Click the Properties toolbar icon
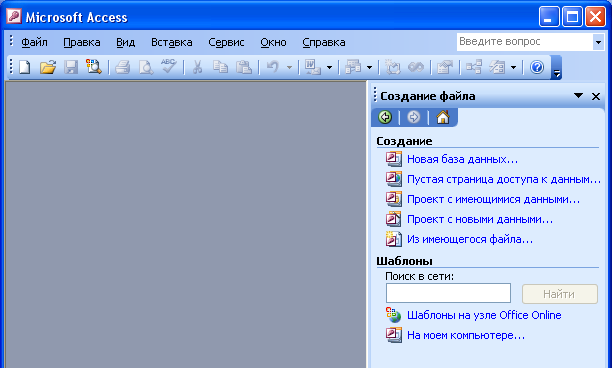Viewport: 612px width, 368px height. (445, 67)
